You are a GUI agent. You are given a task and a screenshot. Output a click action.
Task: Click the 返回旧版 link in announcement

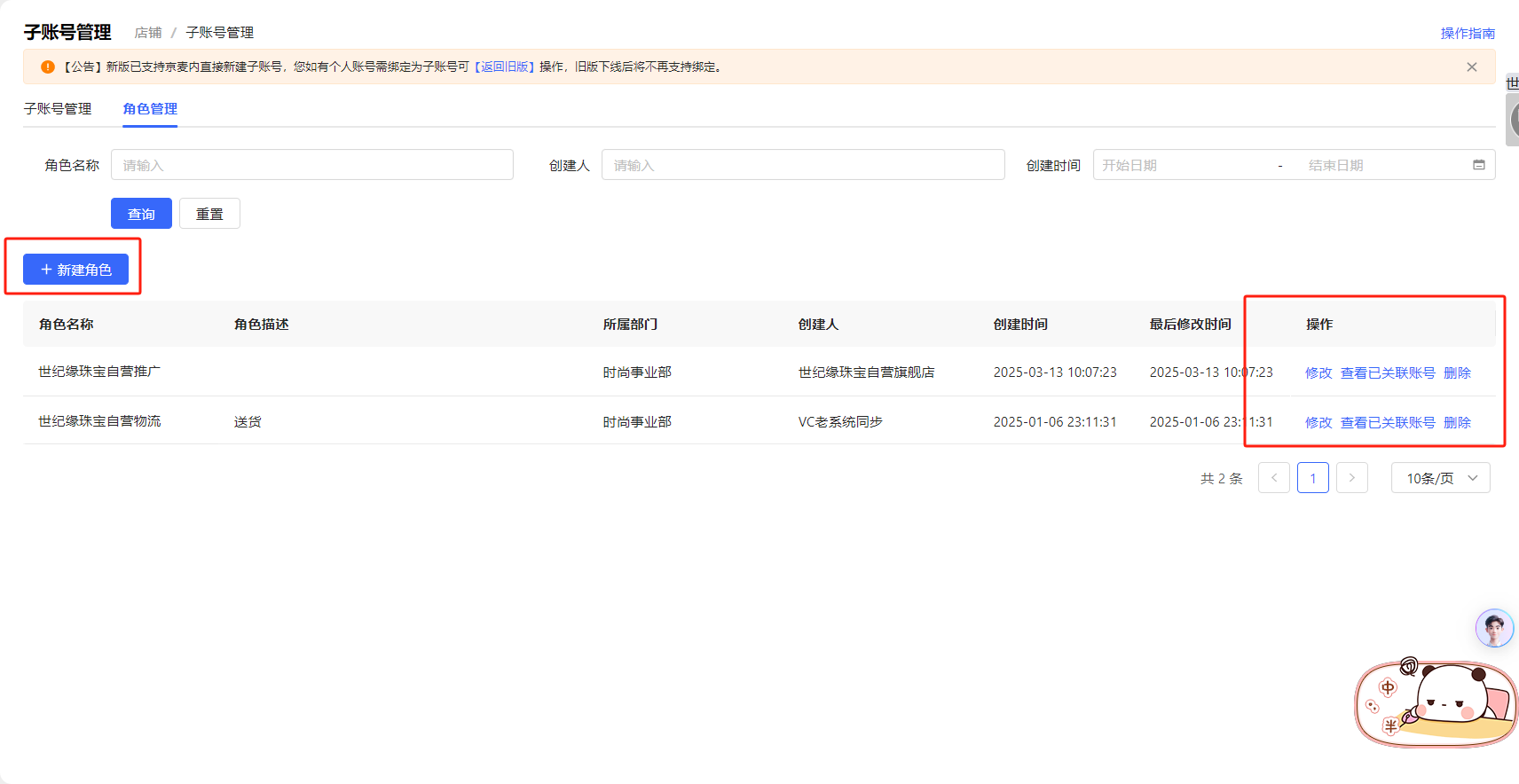pyautogui.click(x=504, y=67)
